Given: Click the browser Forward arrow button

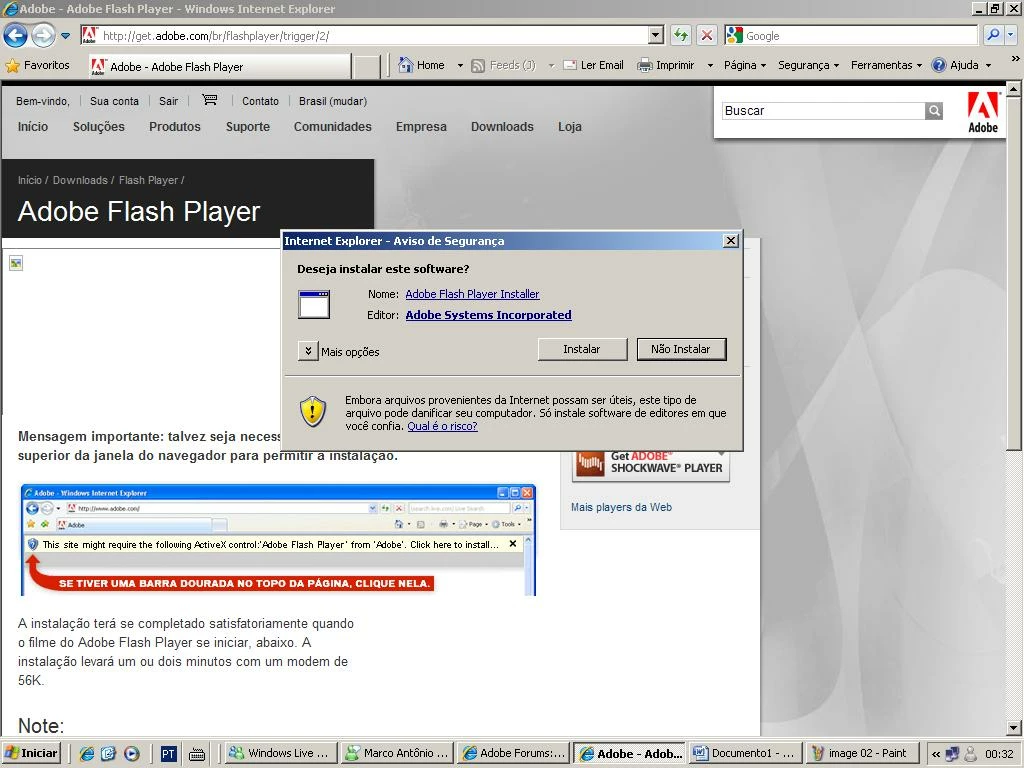Looking at the screenshot, I should point(43,35).
